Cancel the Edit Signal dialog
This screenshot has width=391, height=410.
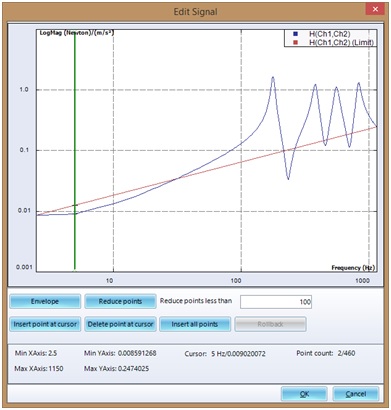[356, 394]
